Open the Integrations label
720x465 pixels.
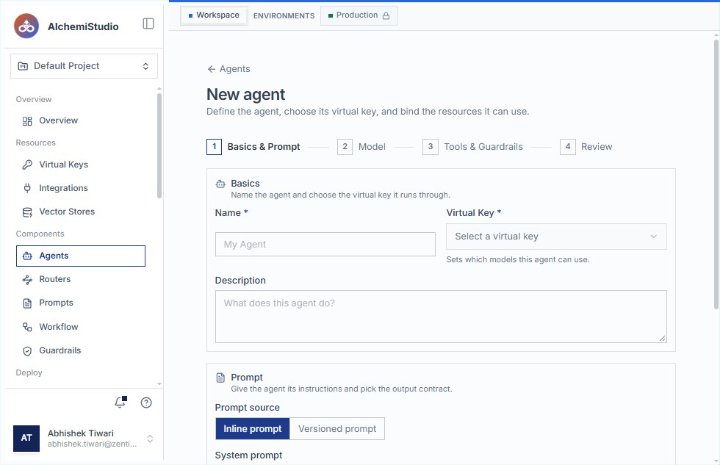tap(63, 188)
